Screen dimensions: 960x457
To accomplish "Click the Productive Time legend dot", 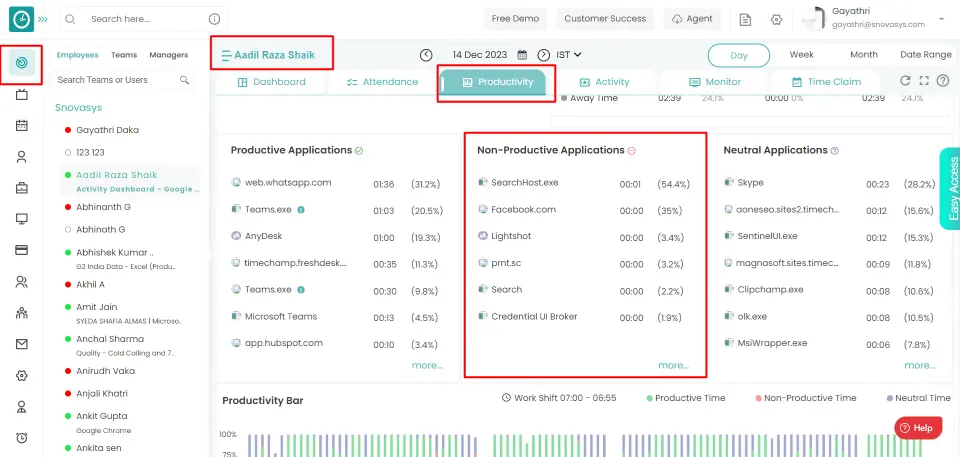I will tap(650, 398).
